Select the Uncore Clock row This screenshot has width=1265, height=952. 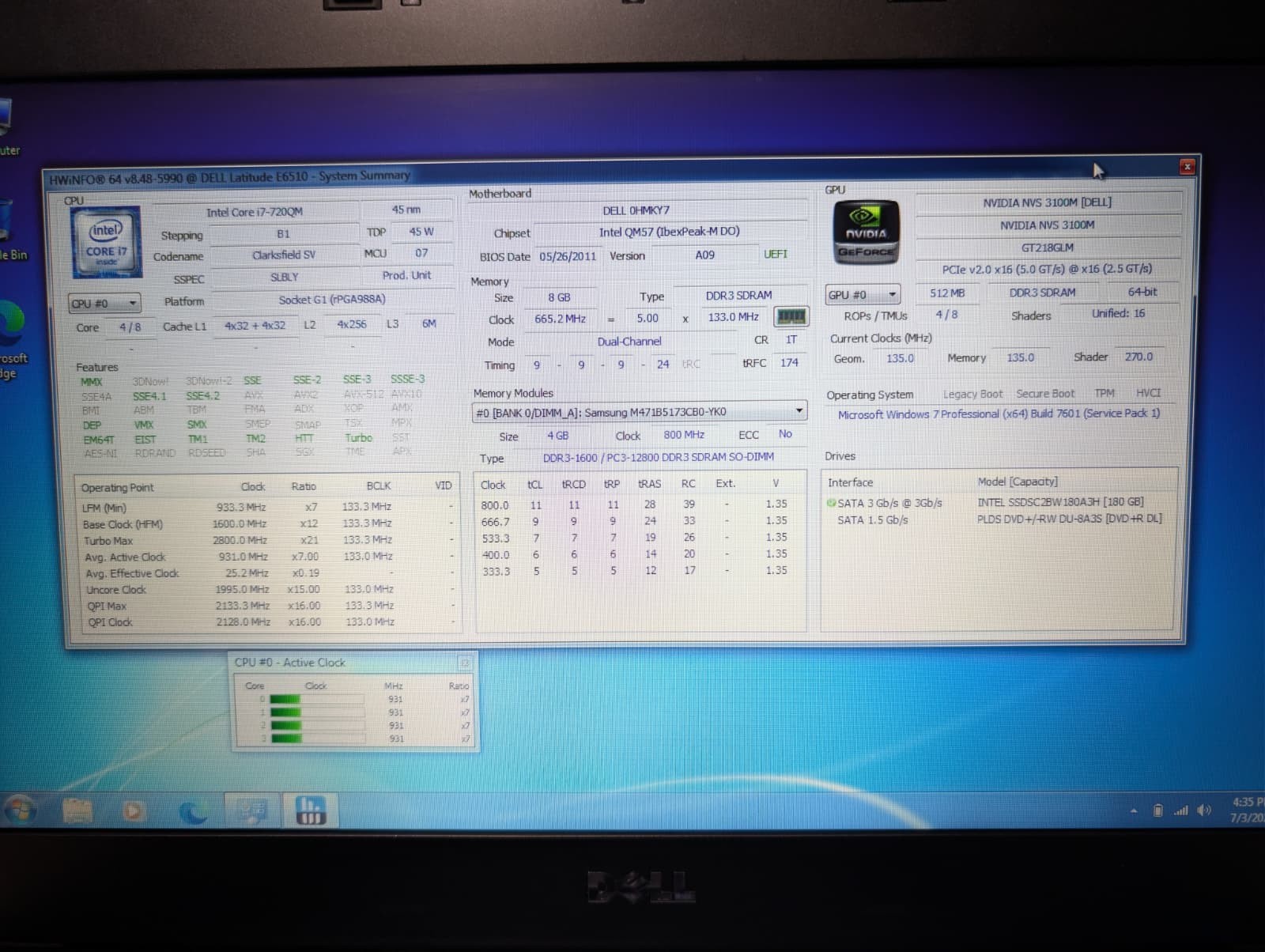[269, 589]
